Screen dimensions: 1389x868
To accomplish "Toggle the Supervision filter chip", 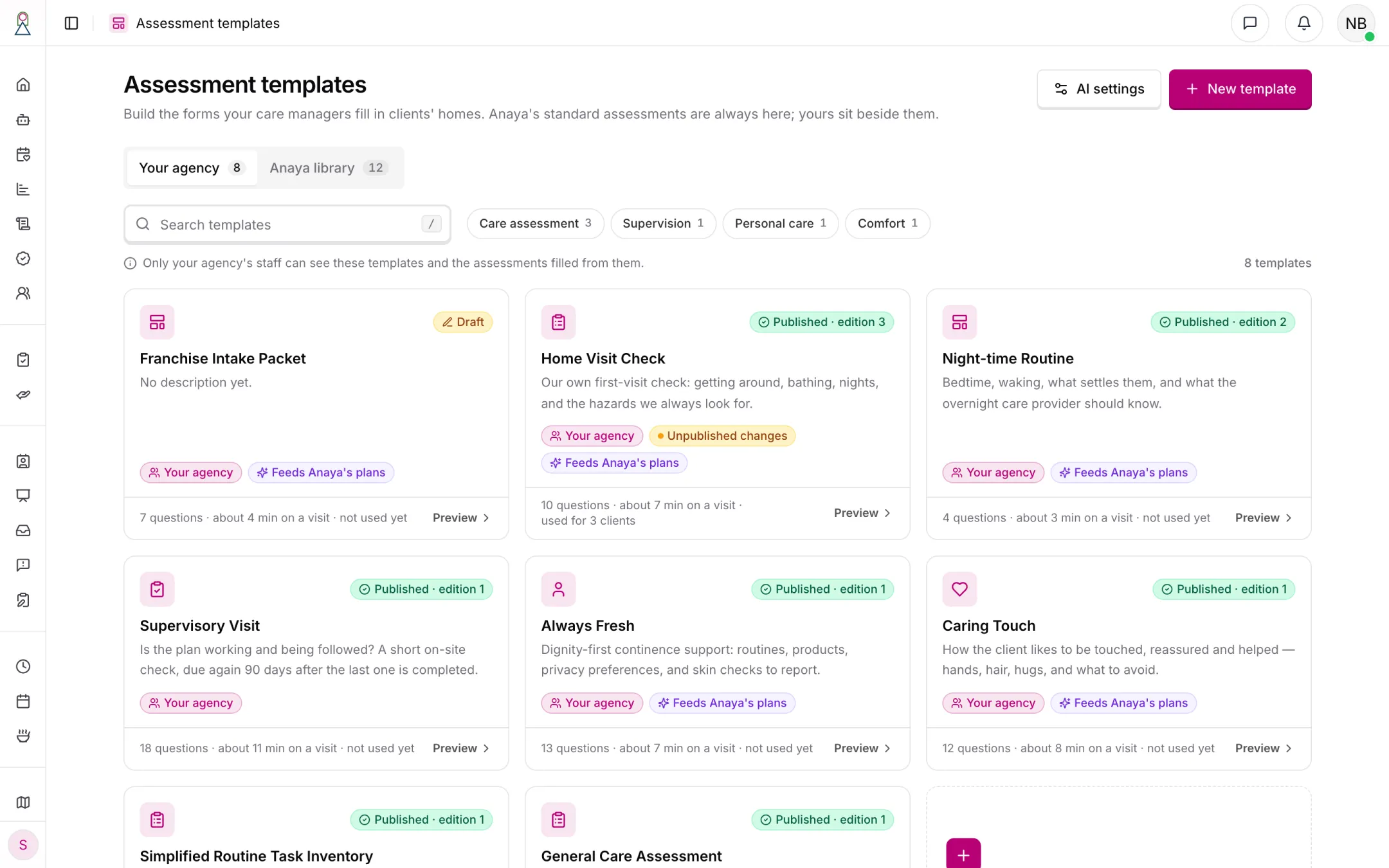I will coord(663,224).
